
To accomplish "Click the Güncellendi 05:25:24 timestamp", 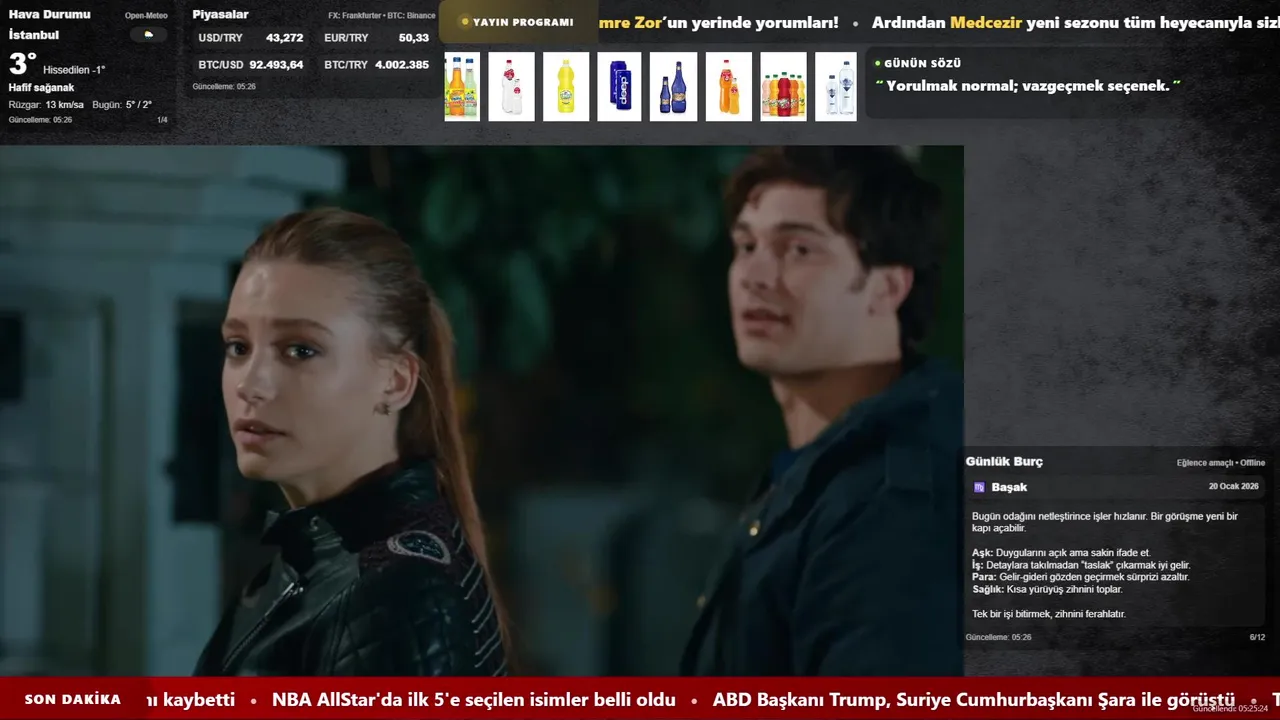I will coord(1230,709).
